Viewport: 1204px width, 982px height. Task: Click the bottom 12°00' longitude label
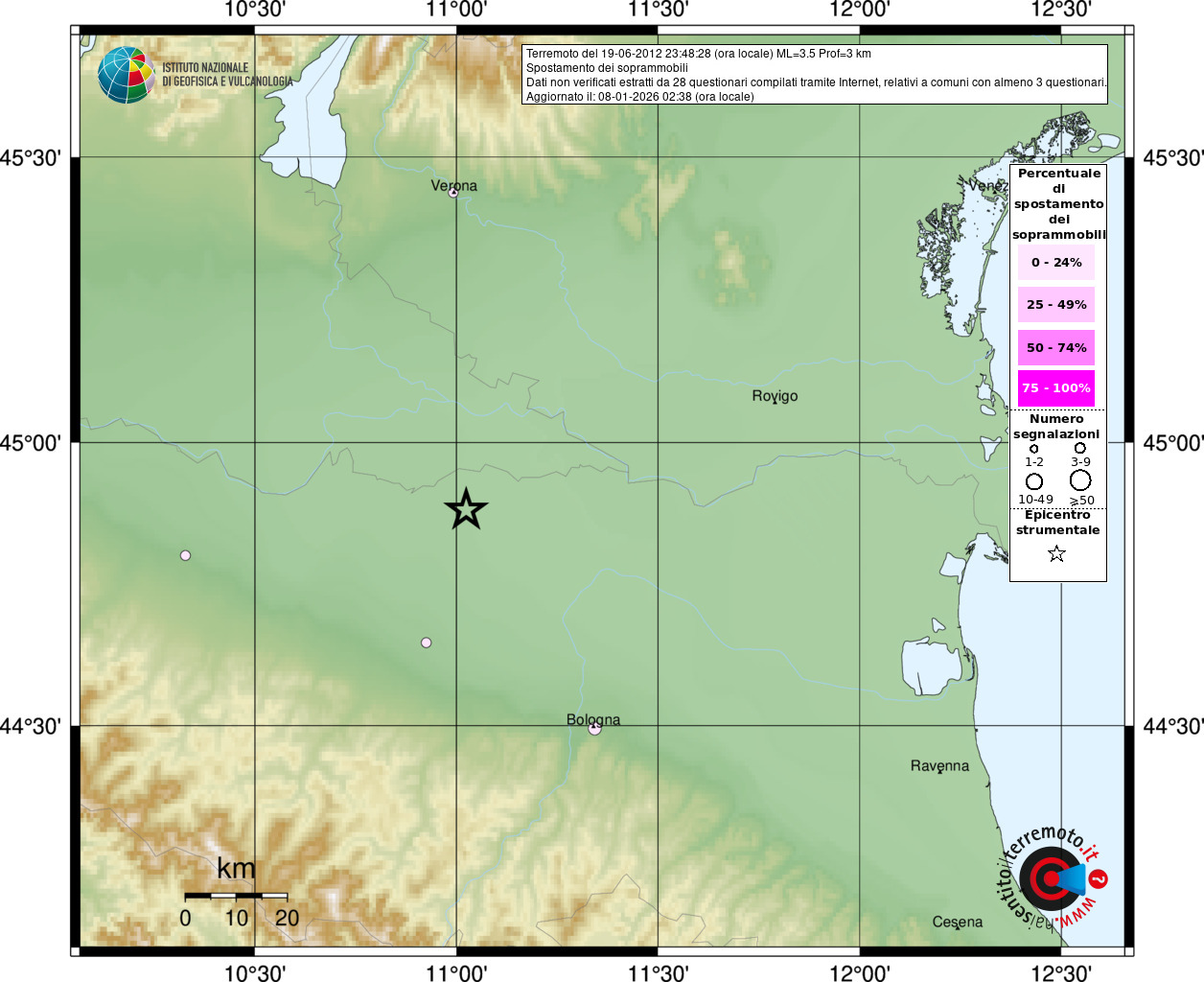tap(860, 972)
